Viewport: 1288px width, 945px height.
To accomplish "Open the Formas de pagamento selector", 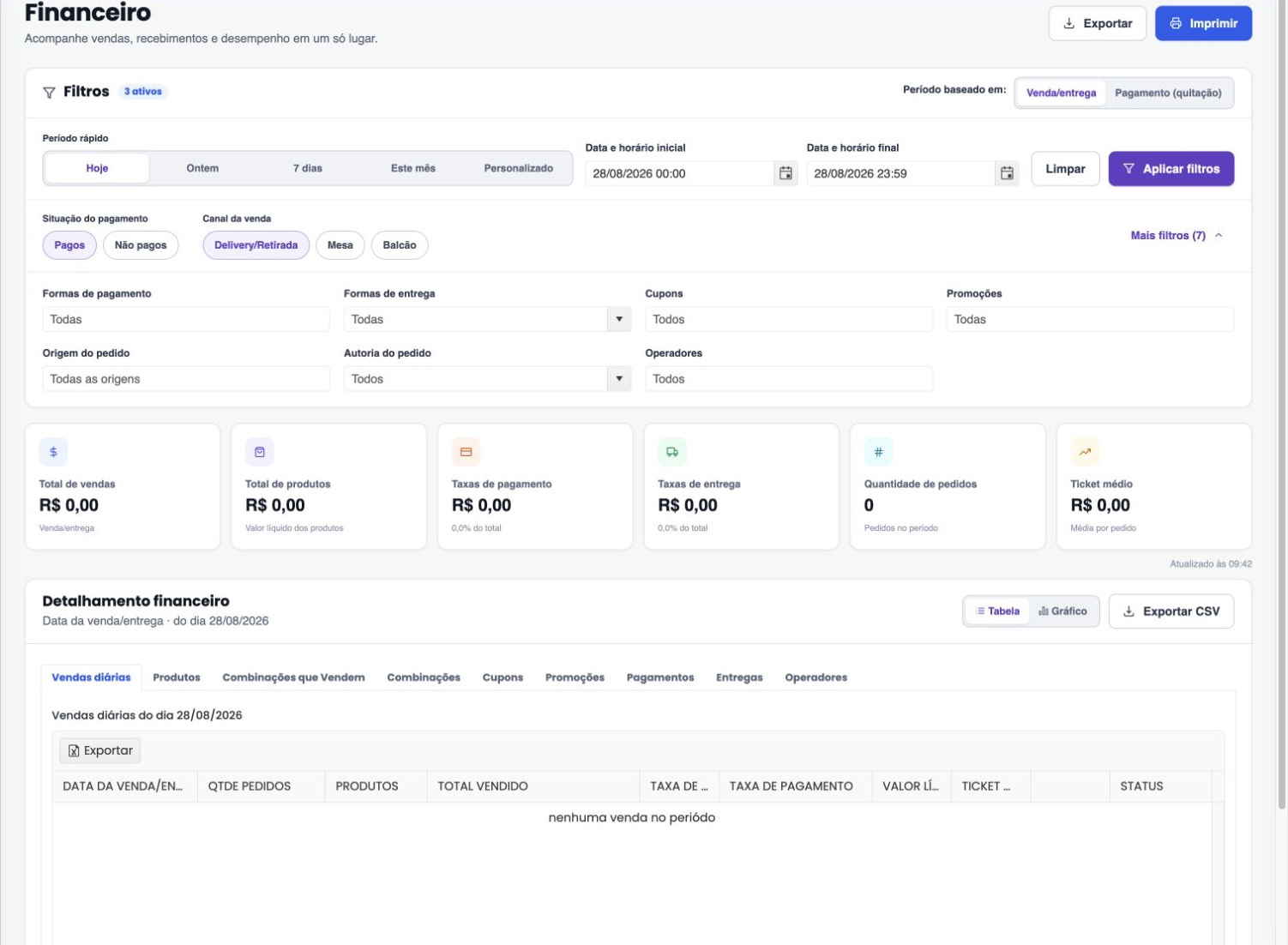I will coord(186,319).
